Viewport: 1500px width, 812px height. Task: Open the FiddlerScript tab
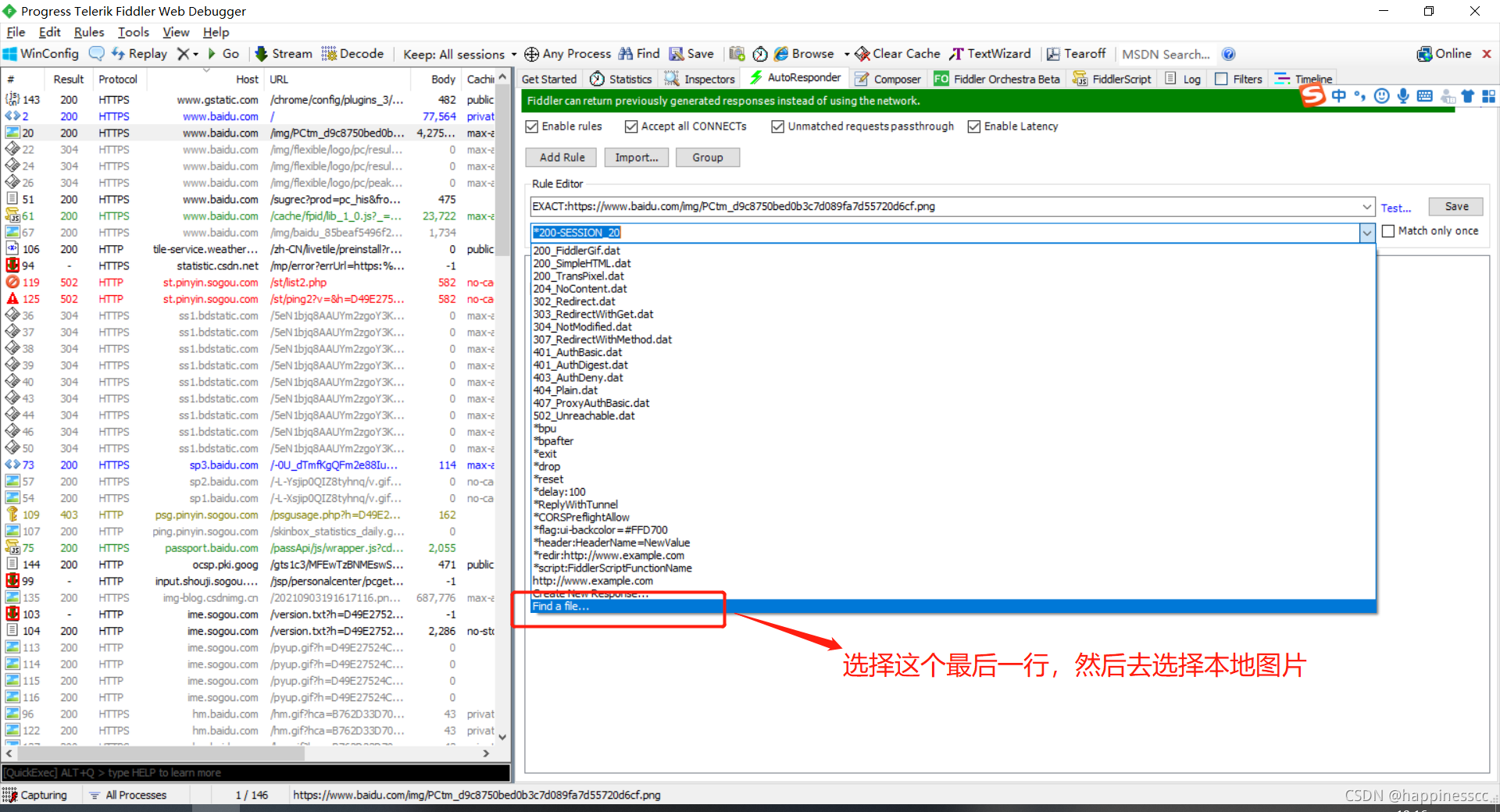point(1112,79)
